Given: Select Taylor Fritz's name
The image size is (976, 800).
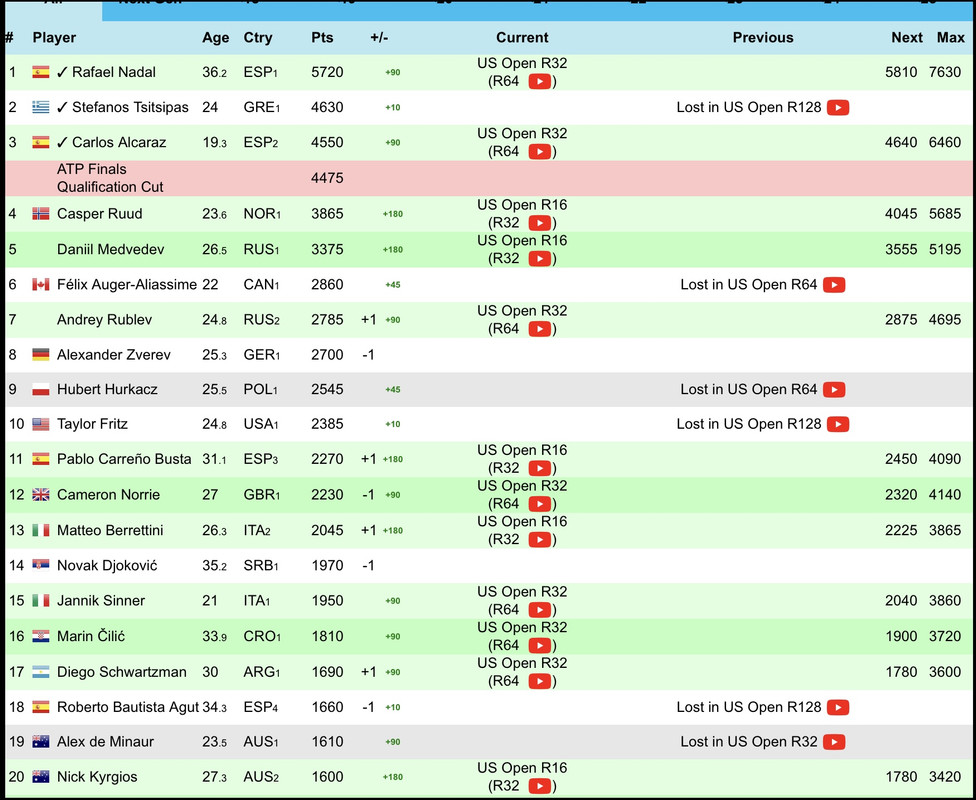Looking at the screenshot, I should [x=92, y=425].
